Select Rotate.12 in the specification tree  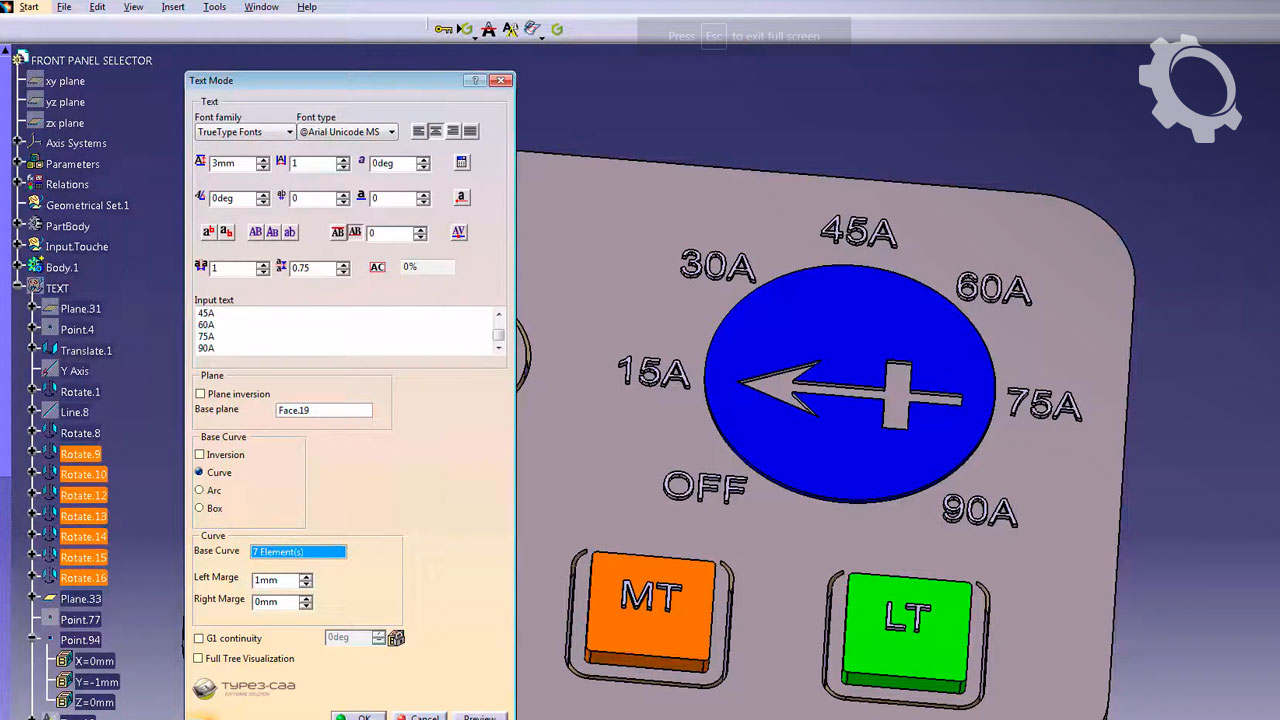pos(83,496)
